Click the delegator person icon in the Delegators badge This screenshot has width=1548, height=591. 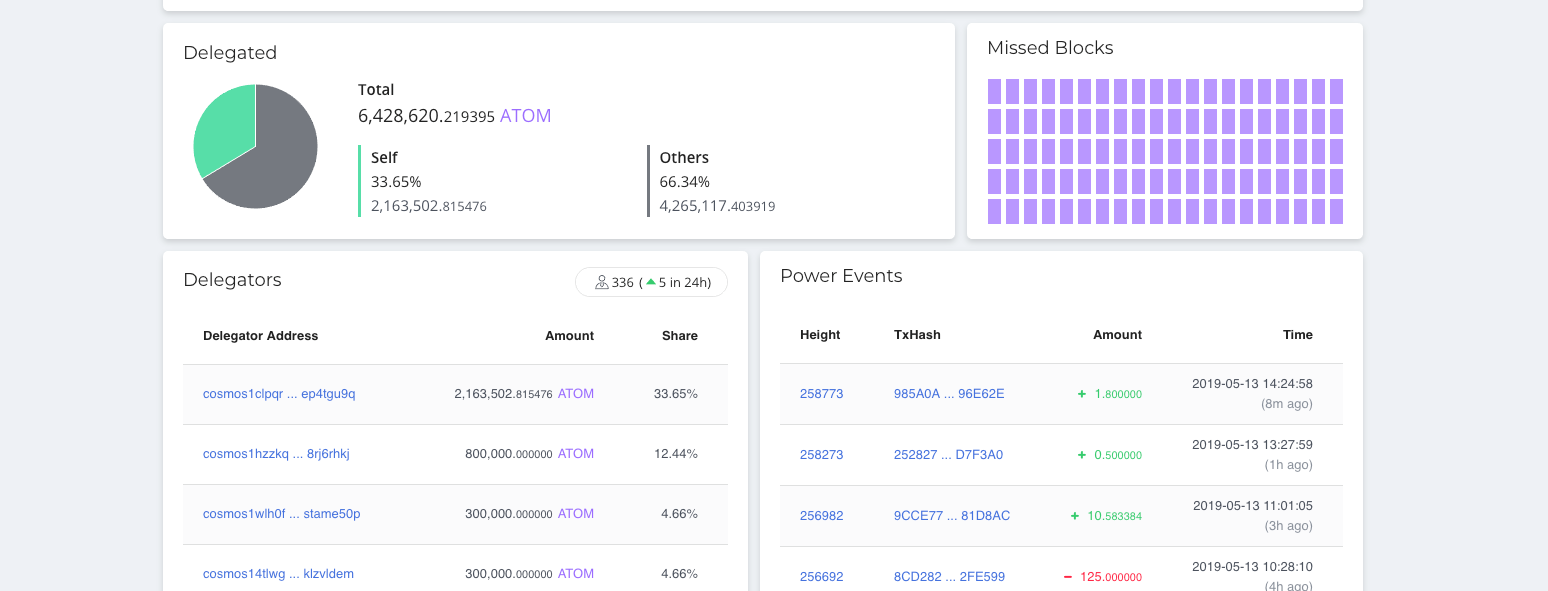[x=604, y=282]
